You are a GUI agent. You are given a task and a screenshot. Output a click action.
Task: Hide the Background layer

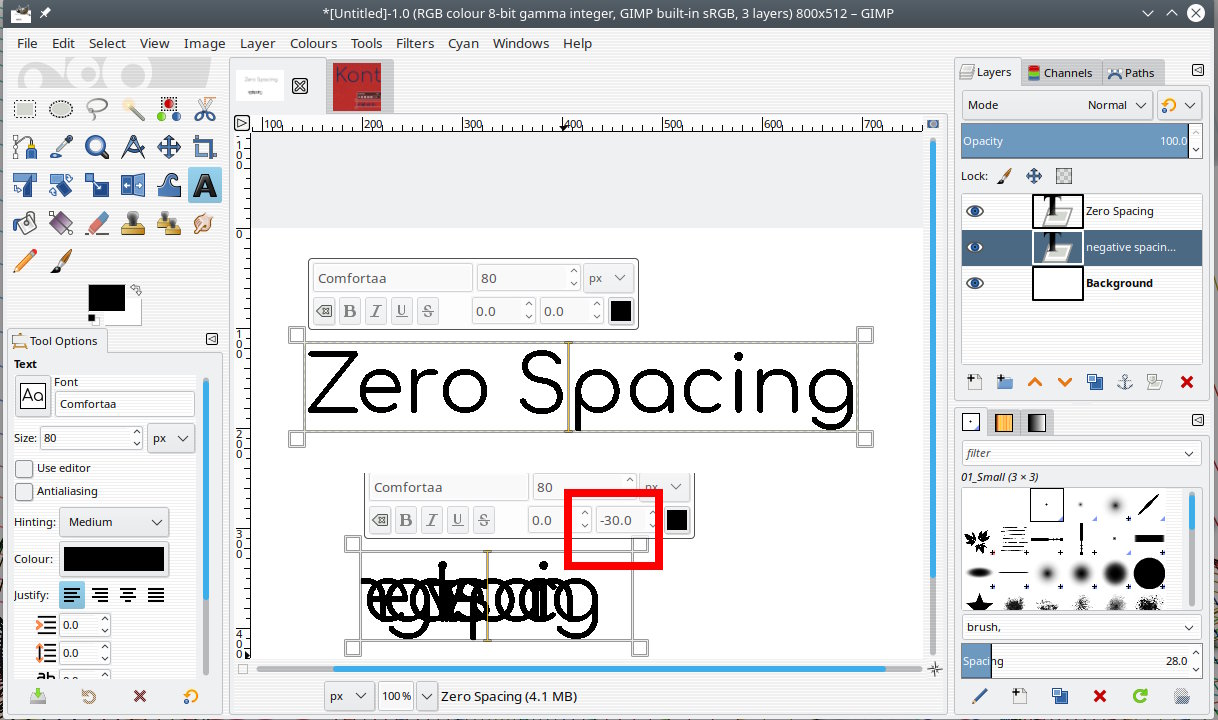[x=975, y=283]
